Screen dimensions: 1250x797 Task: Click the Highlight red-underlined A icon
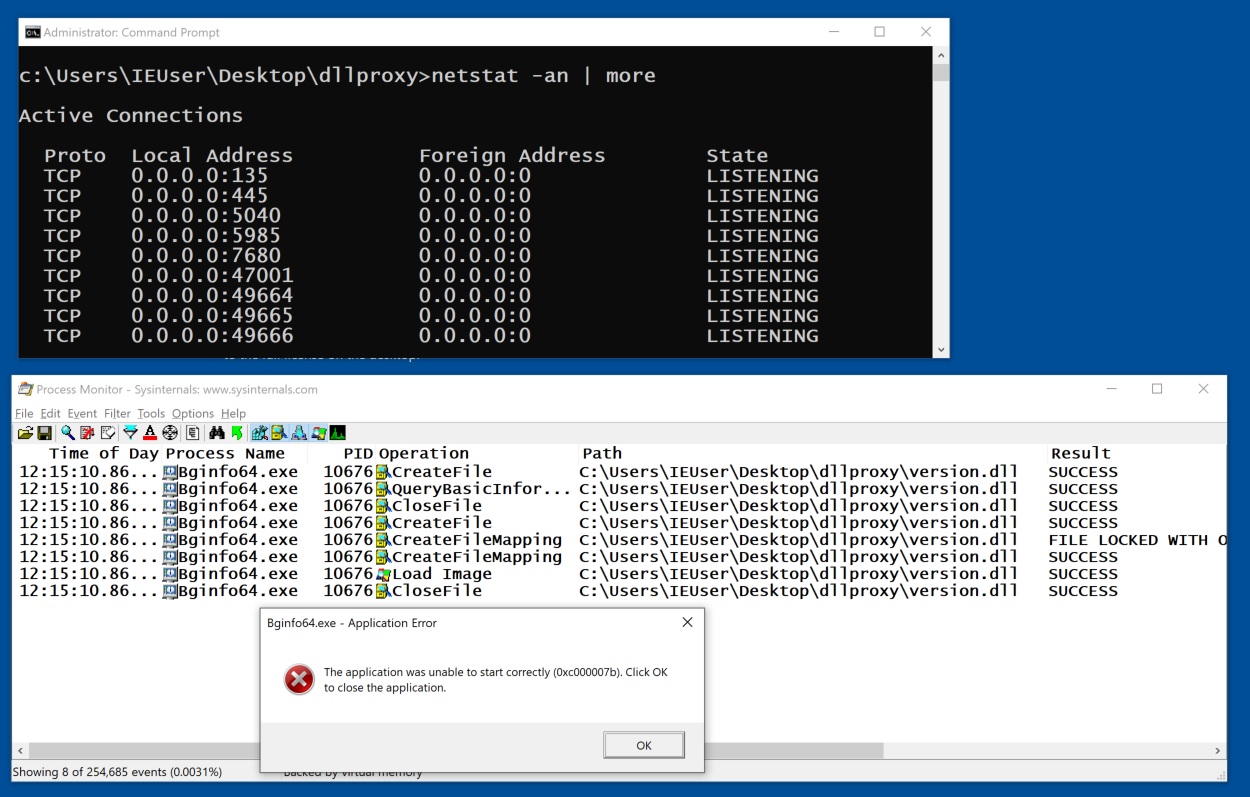150,433
